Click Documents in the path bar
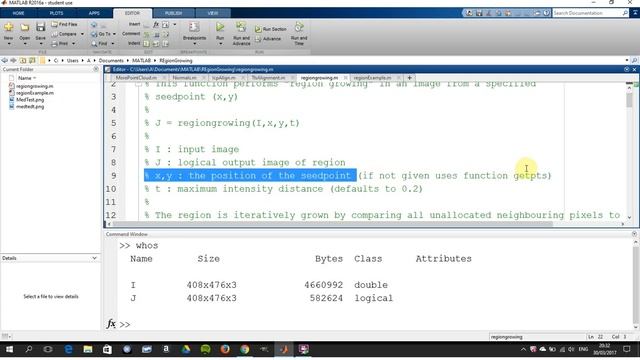Image resolution: width=640 pixels, height=360 pixels. click(111, 60)
